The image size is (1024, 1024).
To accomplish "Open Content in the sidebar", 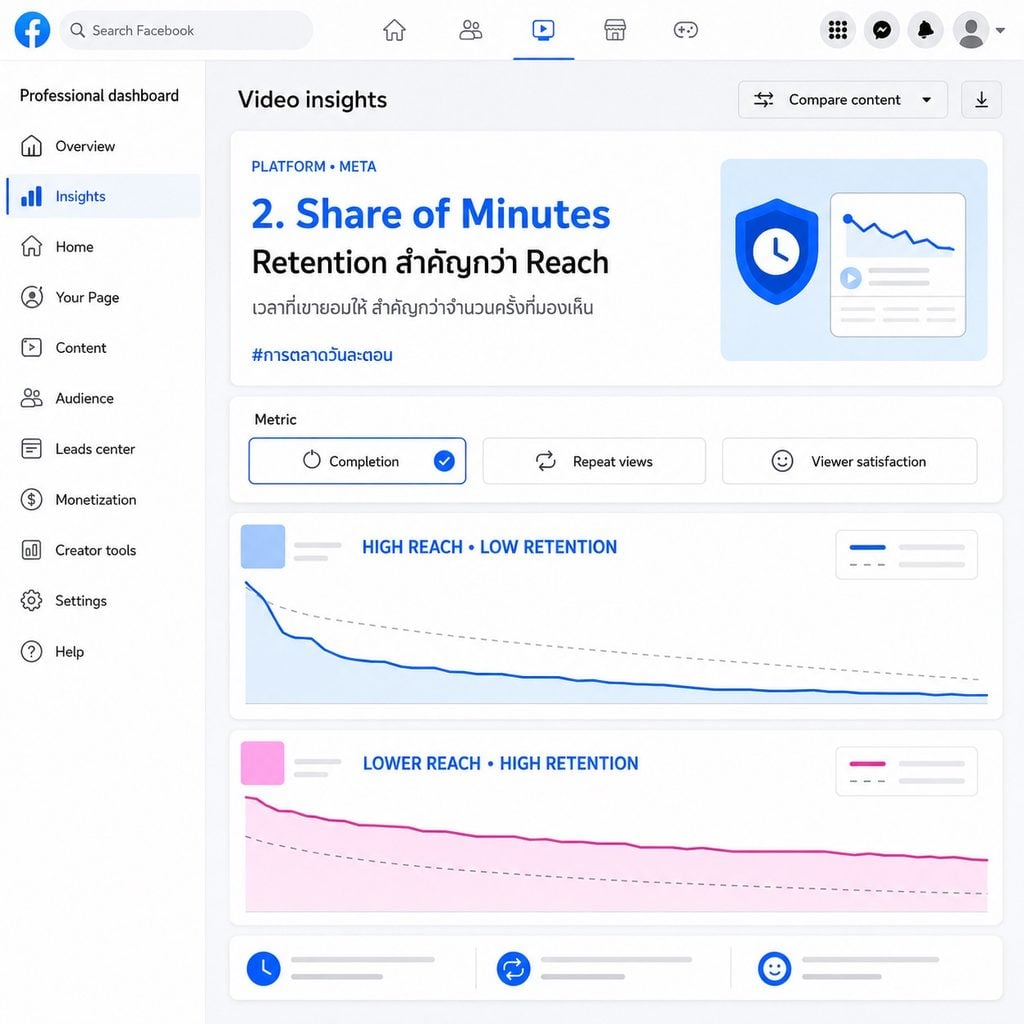I will click(x=103, y=347).
